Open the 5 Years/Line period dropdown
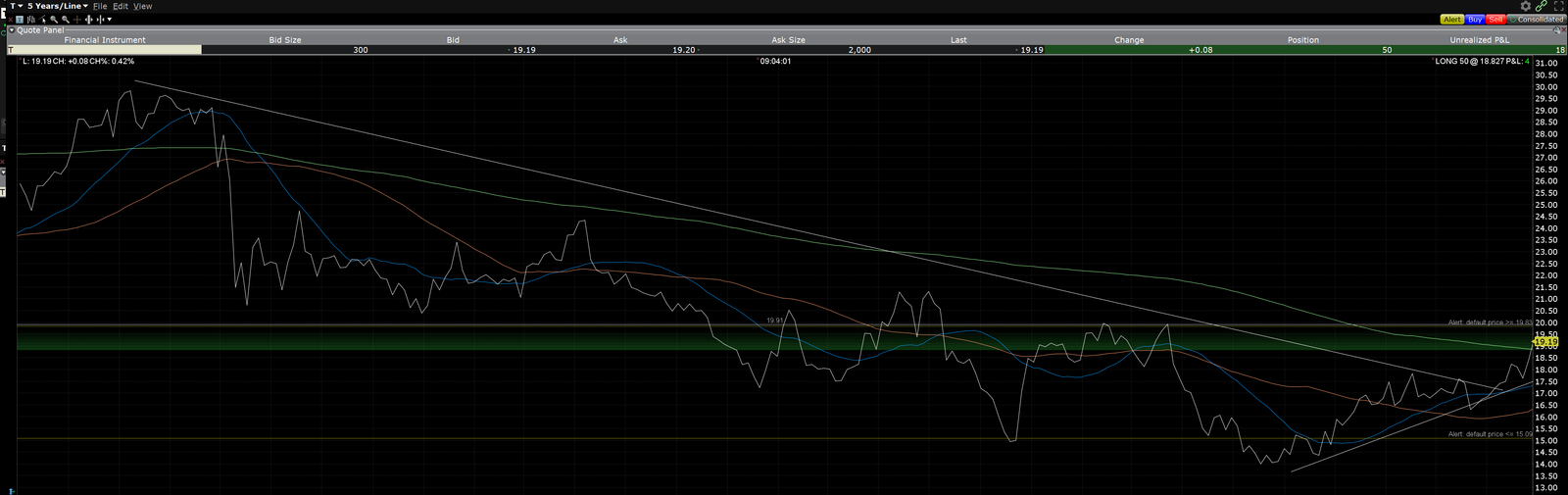The height and width of the screenshot is (495, 1568). point(58,6)
